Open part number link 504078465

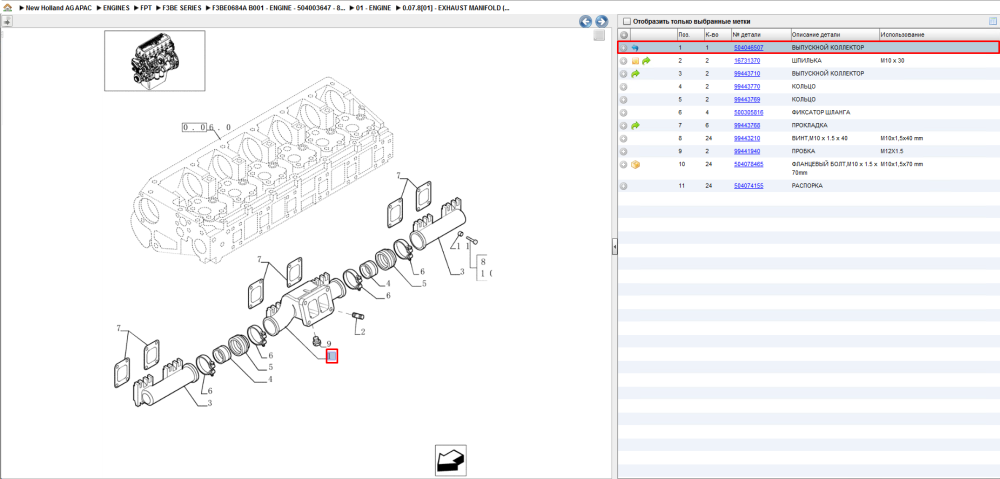(x=748, y=165)
